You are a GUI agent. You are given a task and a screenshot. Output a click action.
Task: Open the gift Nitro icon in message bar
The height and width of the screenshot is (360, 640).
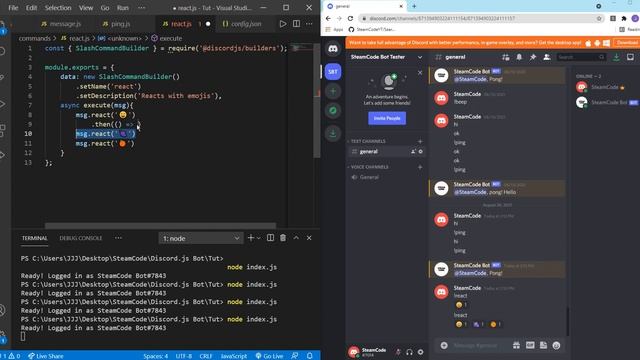pyautogui.click(x=516, y=345)
